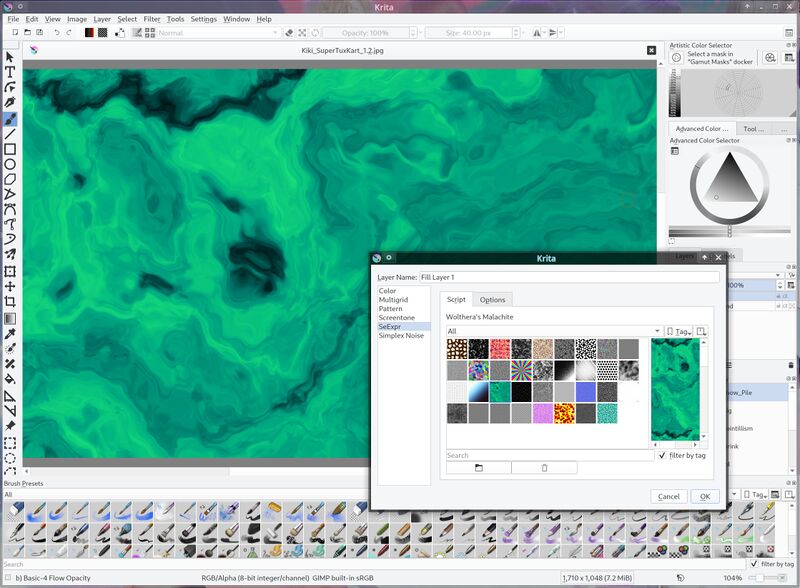The width and height of the screenshot is (800, 588).
Task: Click the fill patterns swatch in toolbar
Action: tap(103, 33)
